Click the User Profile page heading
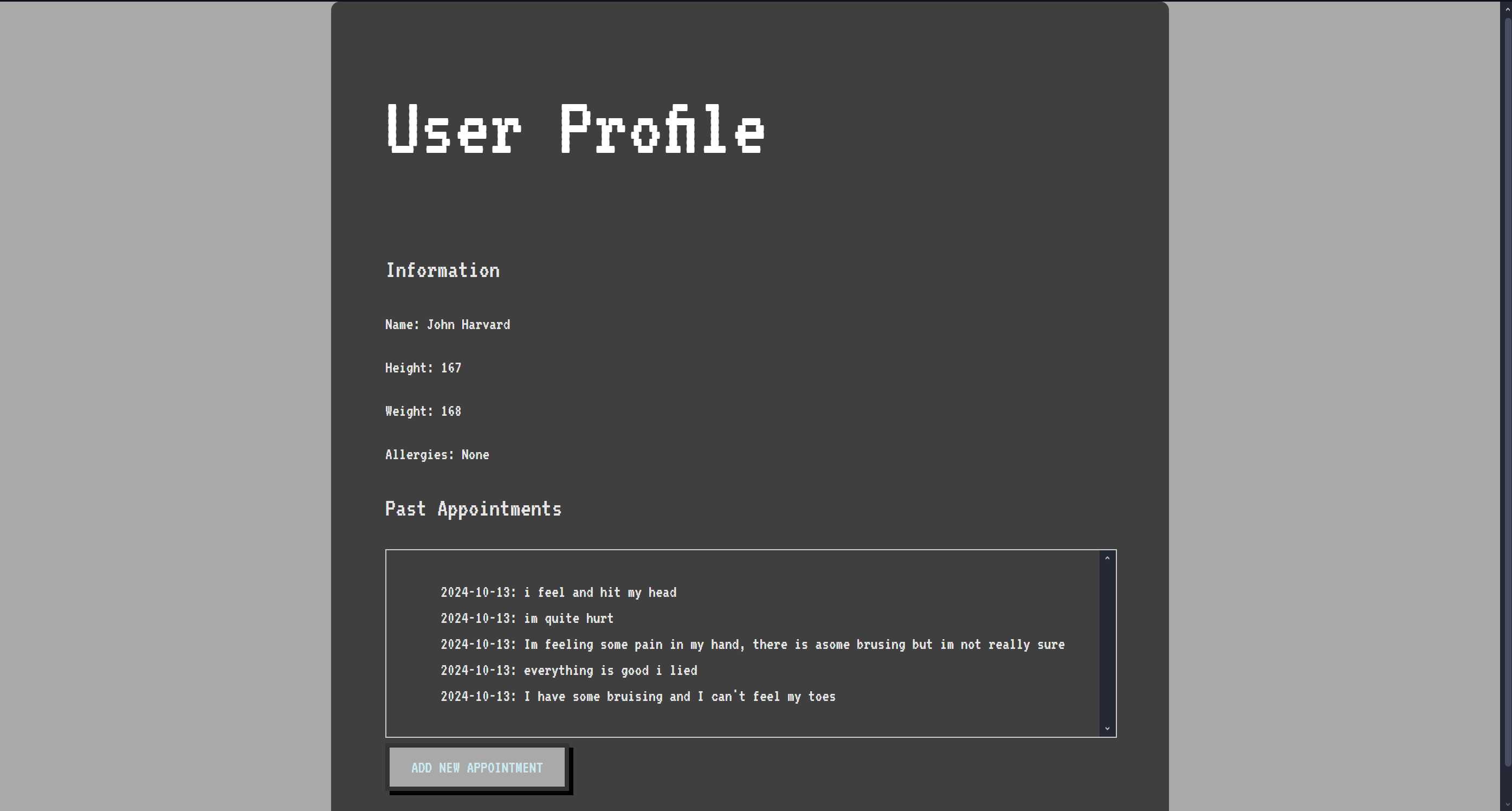 [575, 129]
